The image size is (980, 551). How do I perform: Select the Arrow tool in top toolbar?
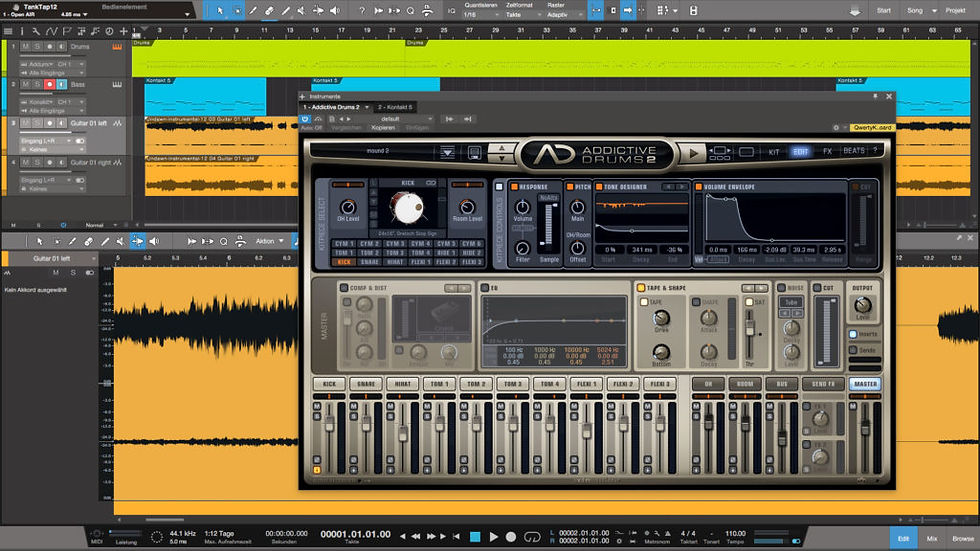tap(220, 10)
